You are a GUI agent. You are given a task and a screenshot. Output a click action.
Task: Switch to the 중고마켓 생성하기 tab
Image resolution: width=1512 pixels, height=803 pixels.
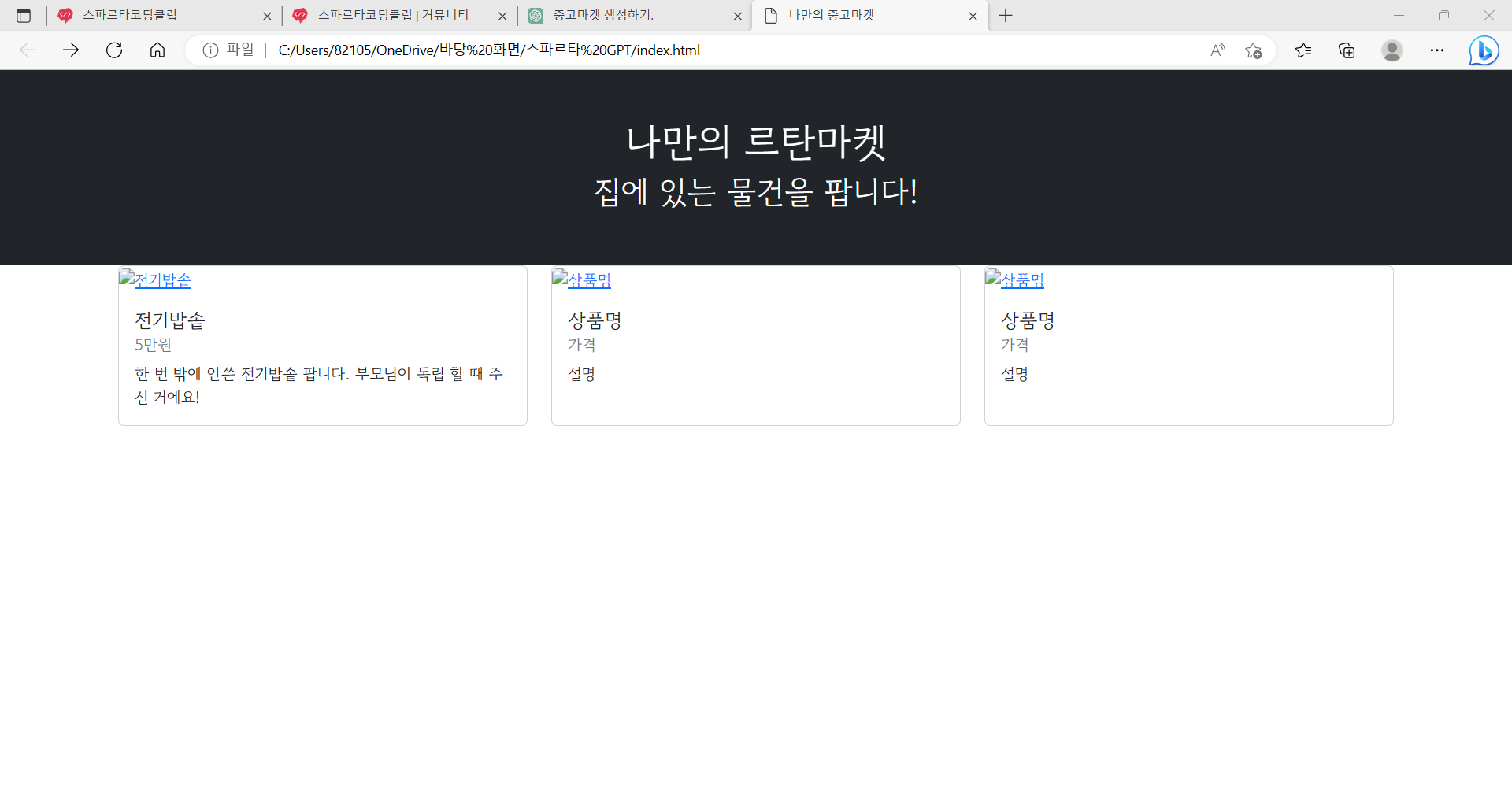point(622,15)
